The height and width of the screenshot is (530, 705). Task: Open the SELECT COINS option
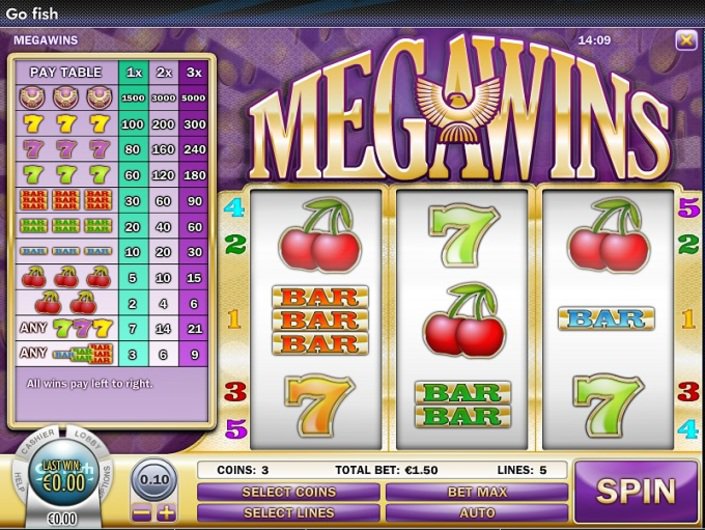289,492
